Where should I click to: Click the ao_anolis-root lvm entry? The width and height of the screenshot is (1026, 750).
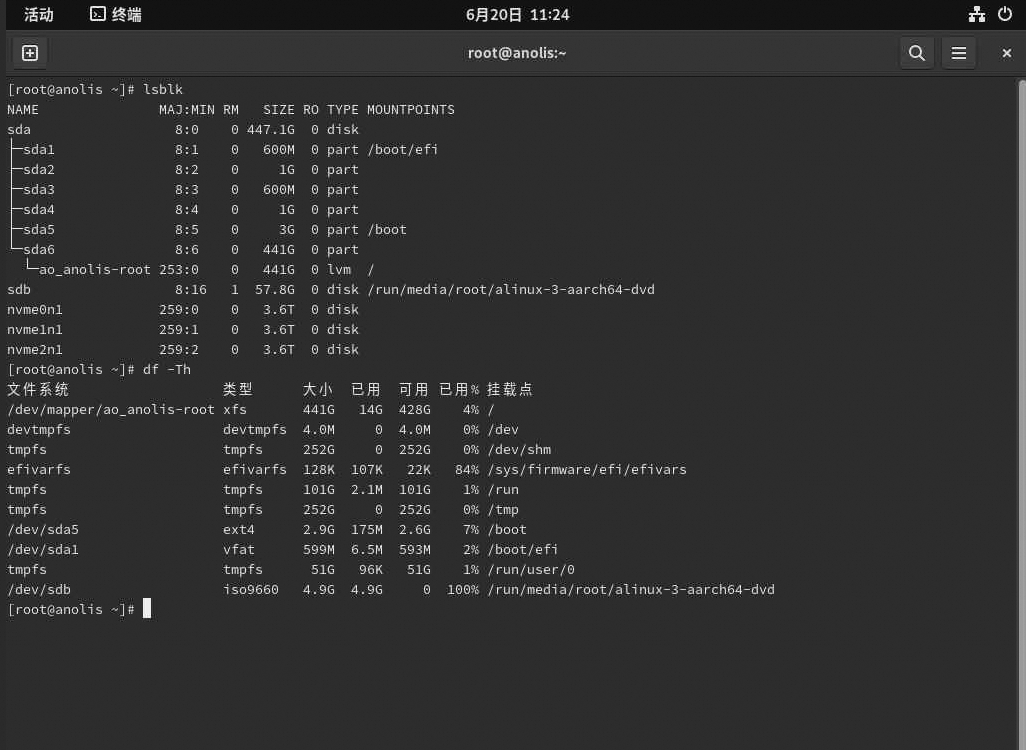(x=95, y=269)
